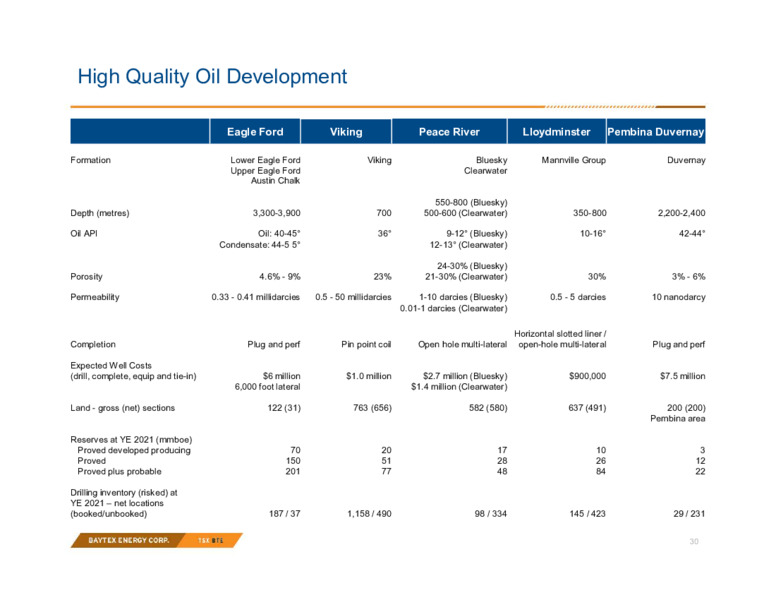Click the '582 (580)' land value
The image size is (776, 600).
[488, 408]
